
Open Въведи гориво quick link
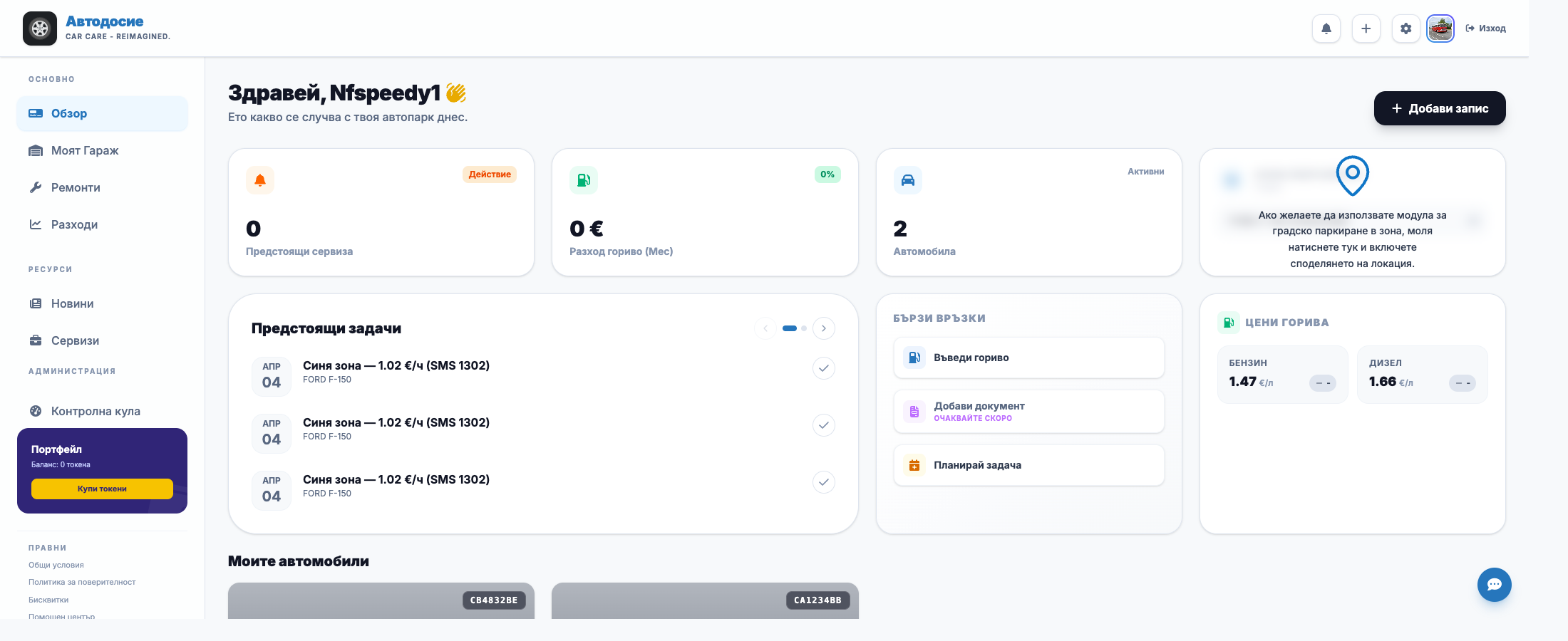[1028, 358]
